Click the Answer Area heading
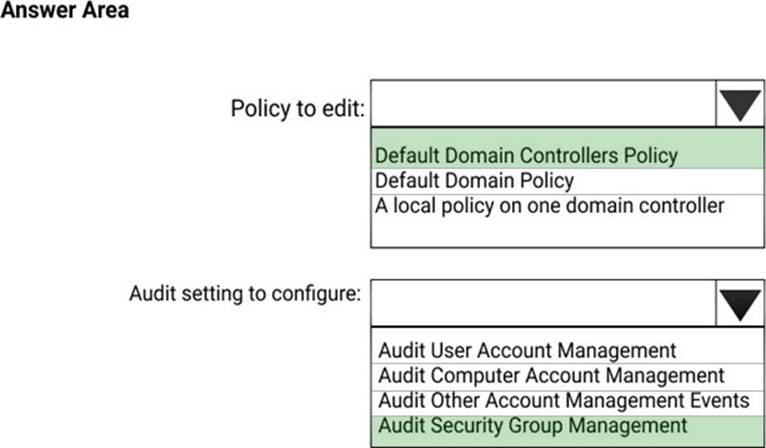This screenshot has width=766, height=448. [65, 13]
